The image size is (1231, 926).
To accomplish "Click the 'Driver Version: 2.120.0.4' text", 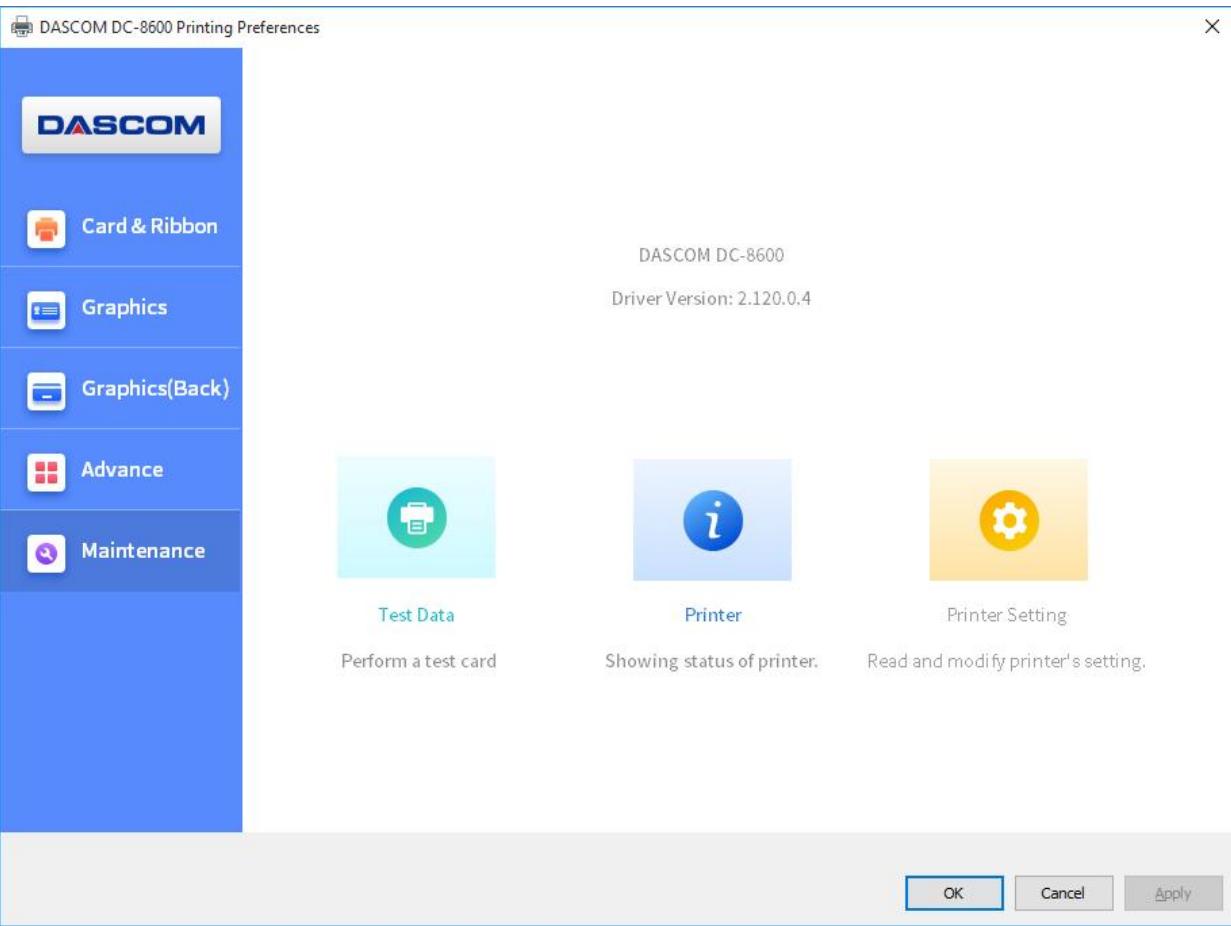I will [x=711, y=299].
